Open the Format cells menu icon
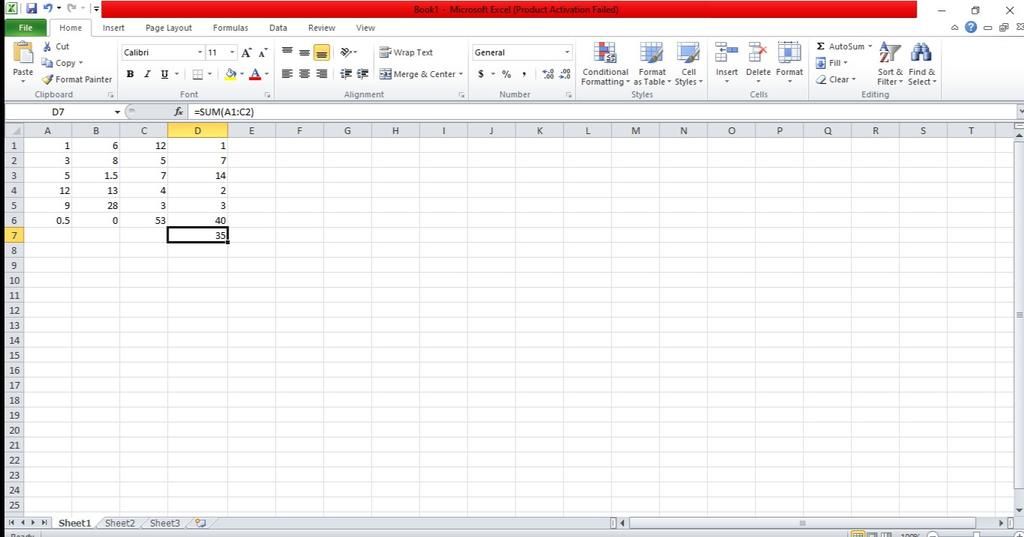 click(789, 53)
